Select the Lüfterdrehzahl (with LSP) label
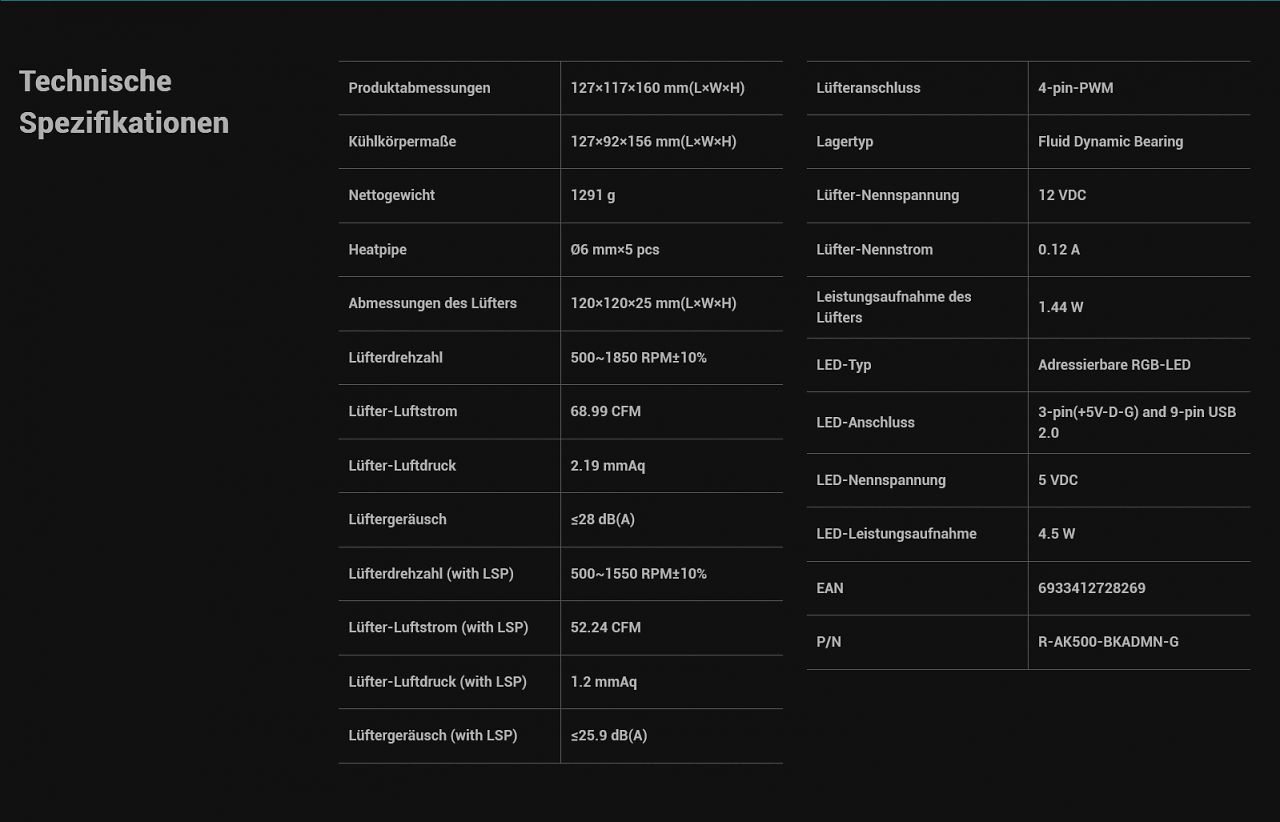The width and height of the screenshot is (1280, 822). [x=431, y=574]
